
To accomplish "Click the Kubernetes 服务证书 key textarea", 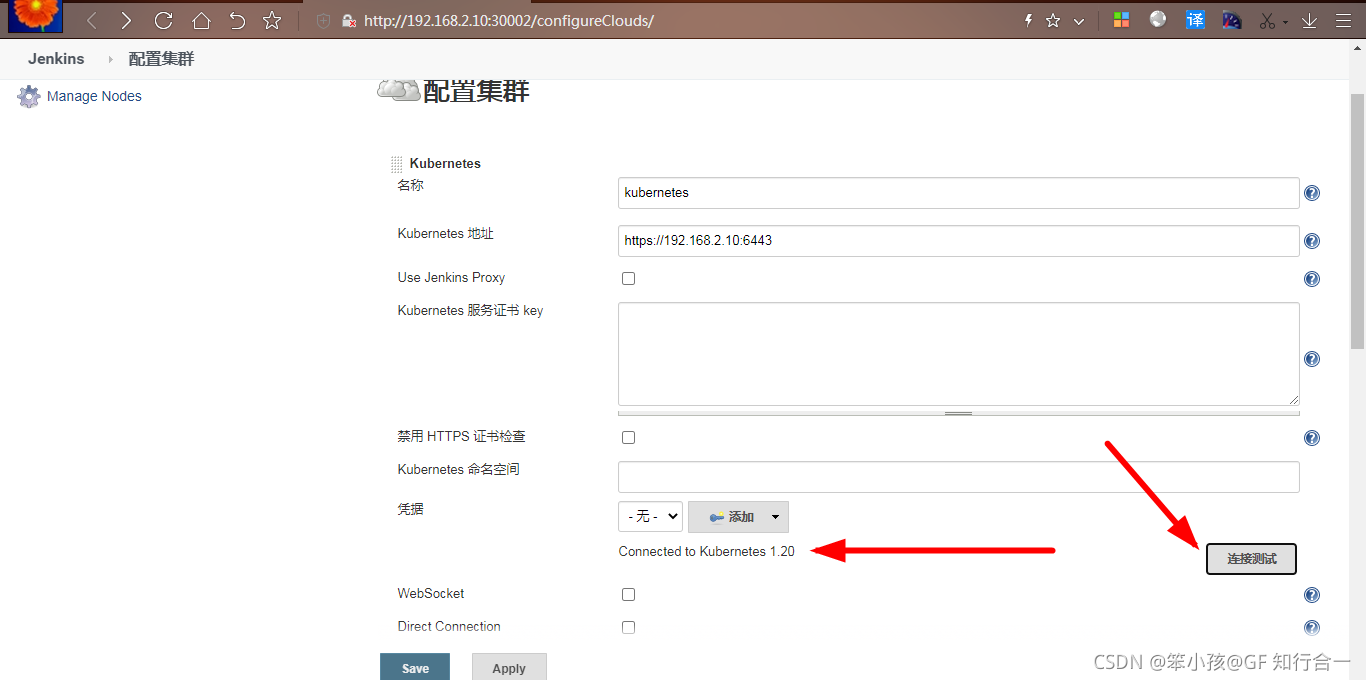I will coord(958,354).
